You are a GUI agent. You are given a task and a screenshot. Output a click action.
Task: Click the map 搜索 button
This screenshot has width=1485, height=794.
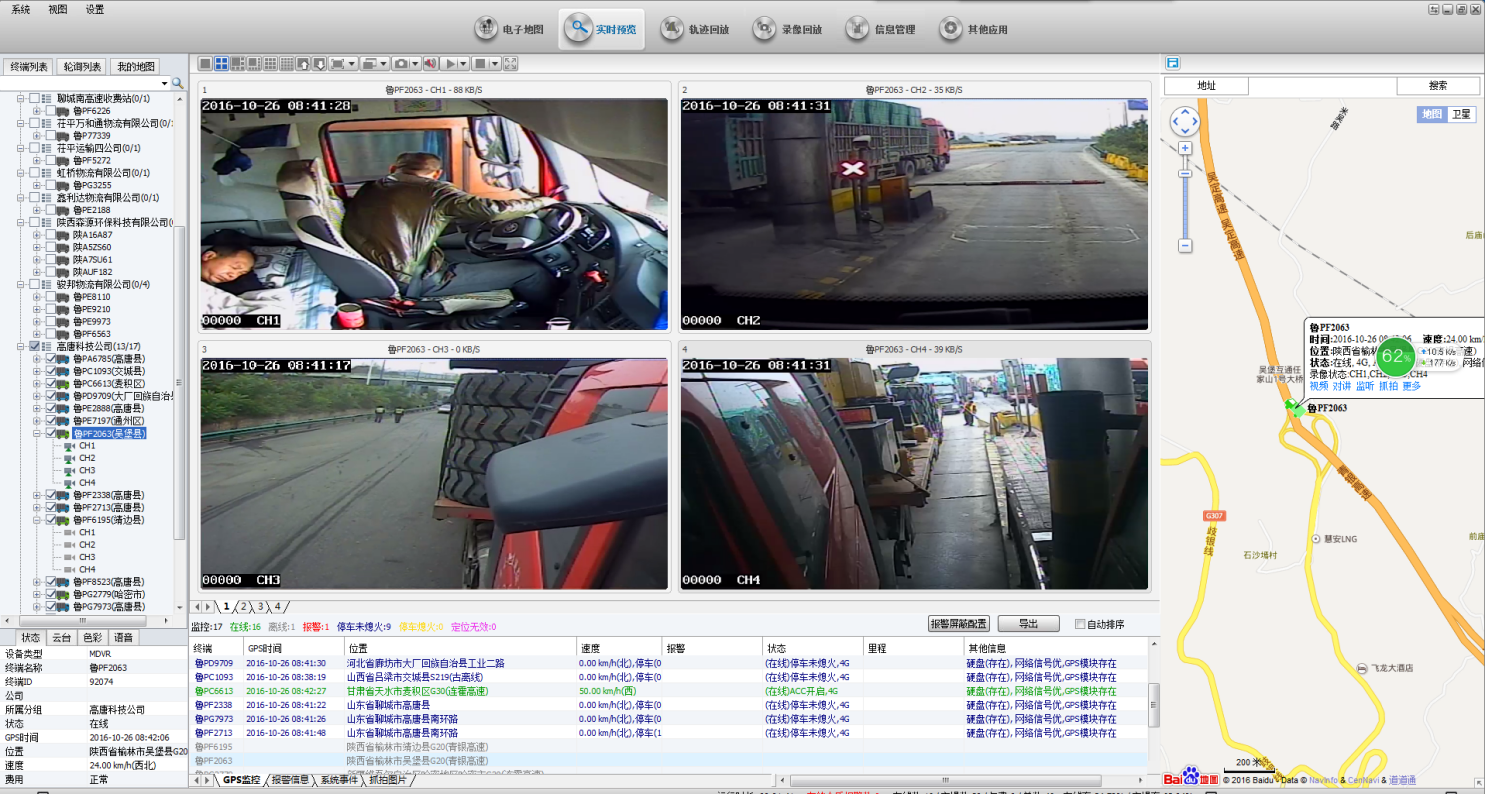pyautogui.click(x=1438, y=86)
